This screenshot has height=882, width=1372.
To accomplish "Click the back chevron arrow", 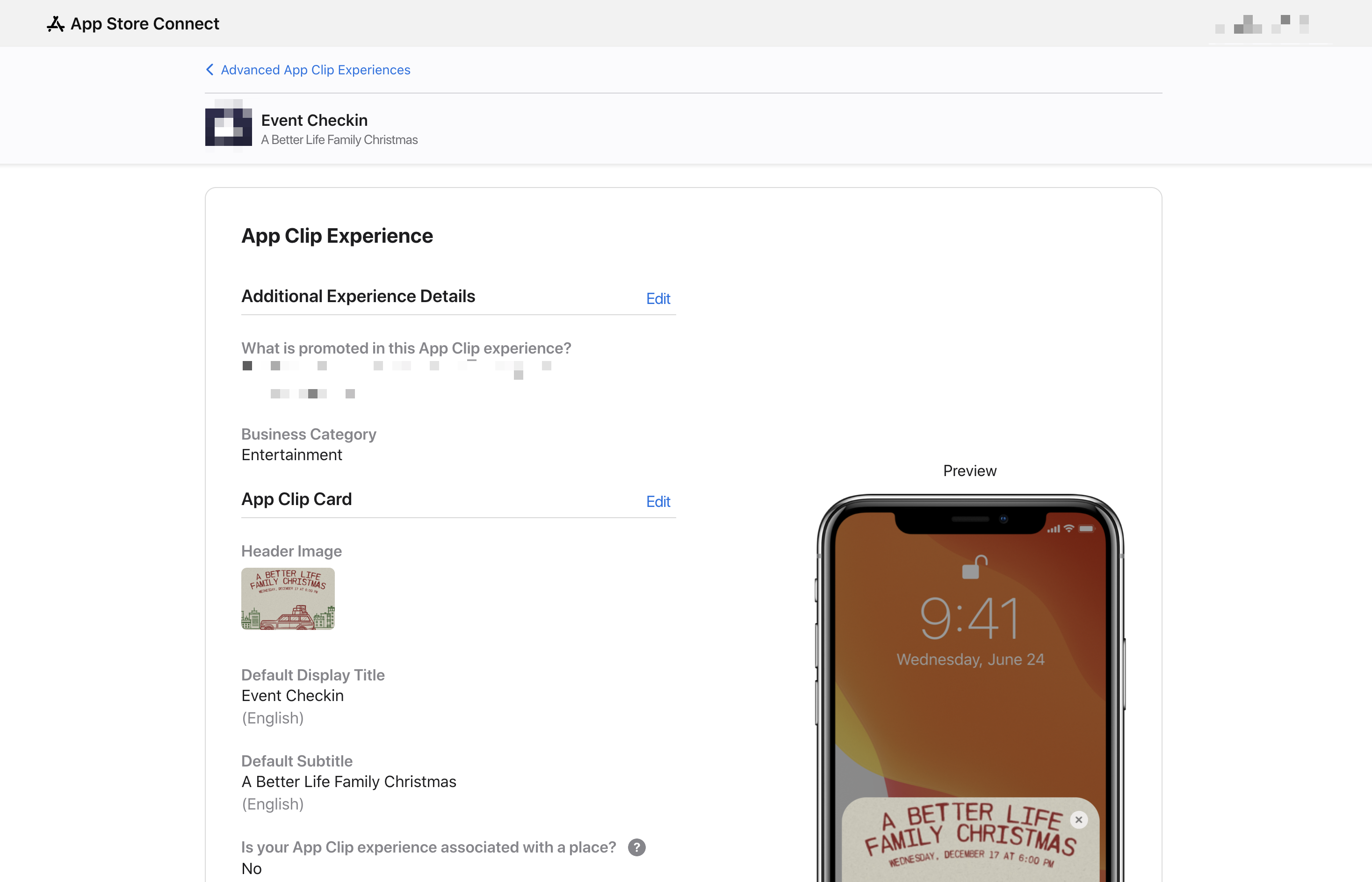I will click(x=209, y=69).
